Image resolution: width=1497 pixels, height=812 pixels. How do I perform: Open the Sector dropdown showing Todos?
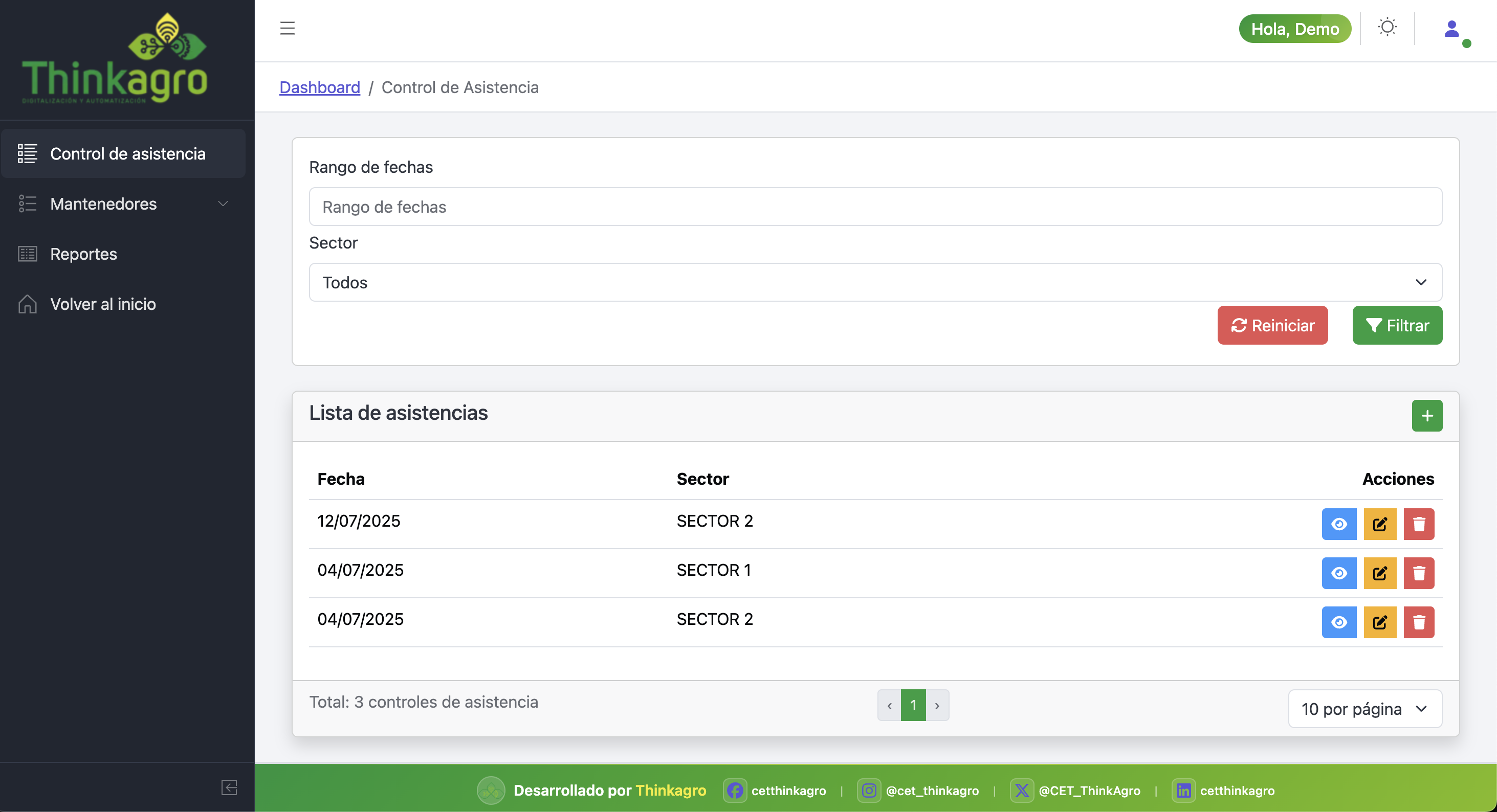tap(875, 282)
